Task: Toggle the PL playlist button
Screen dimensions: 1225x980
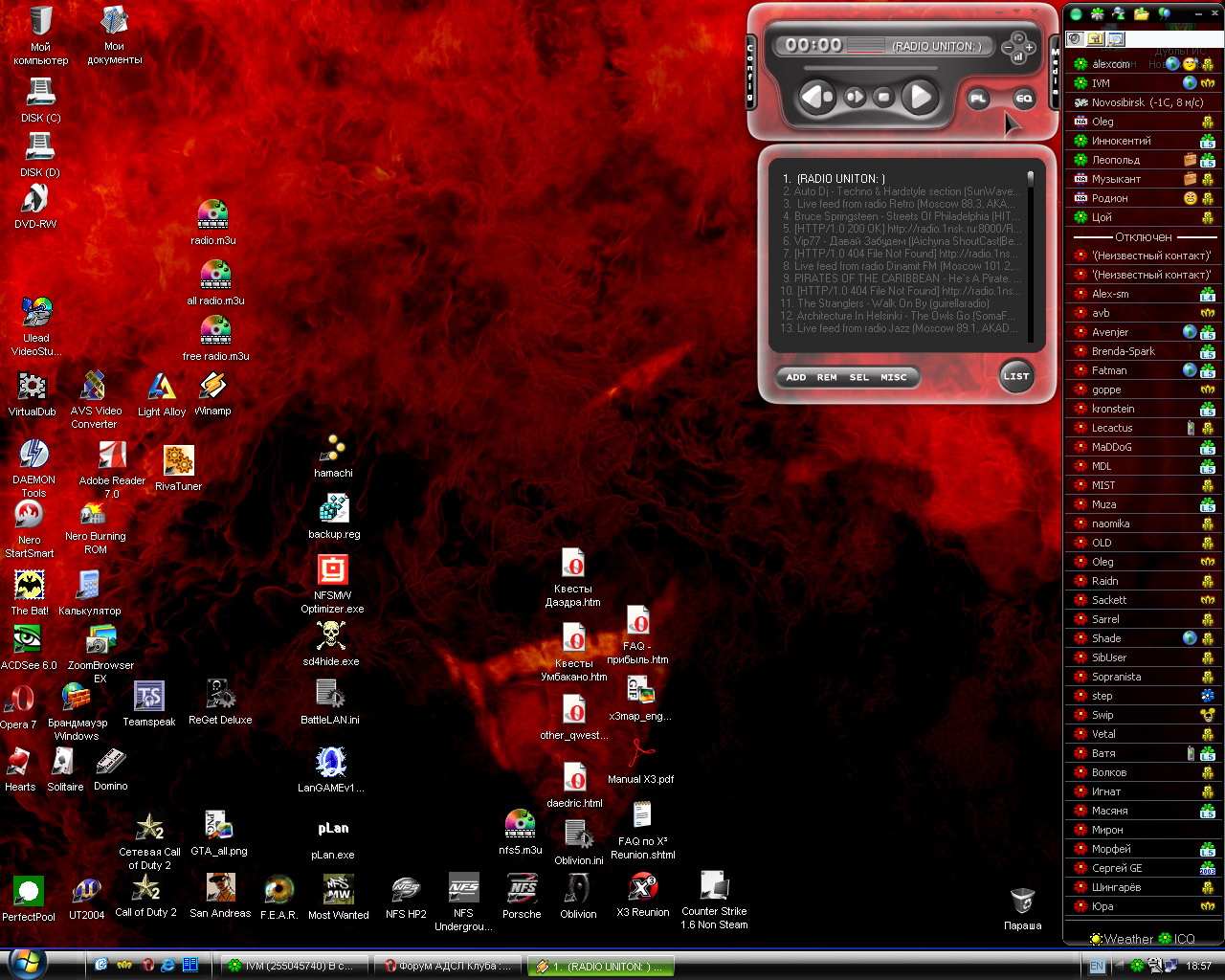Action: (978, 99)
